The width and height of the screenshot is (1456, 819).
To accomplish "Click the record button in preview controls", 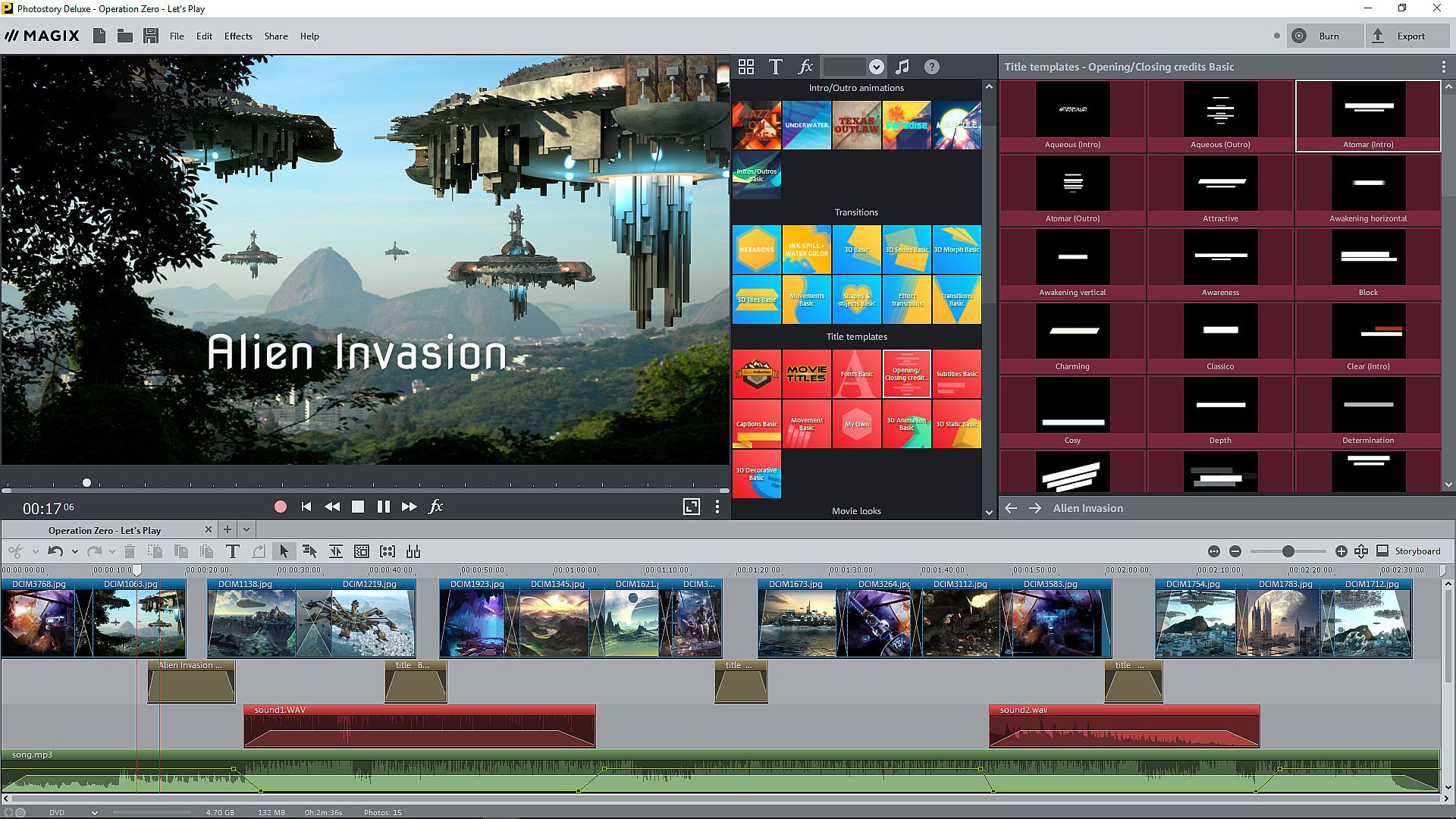I will point(281,507).
